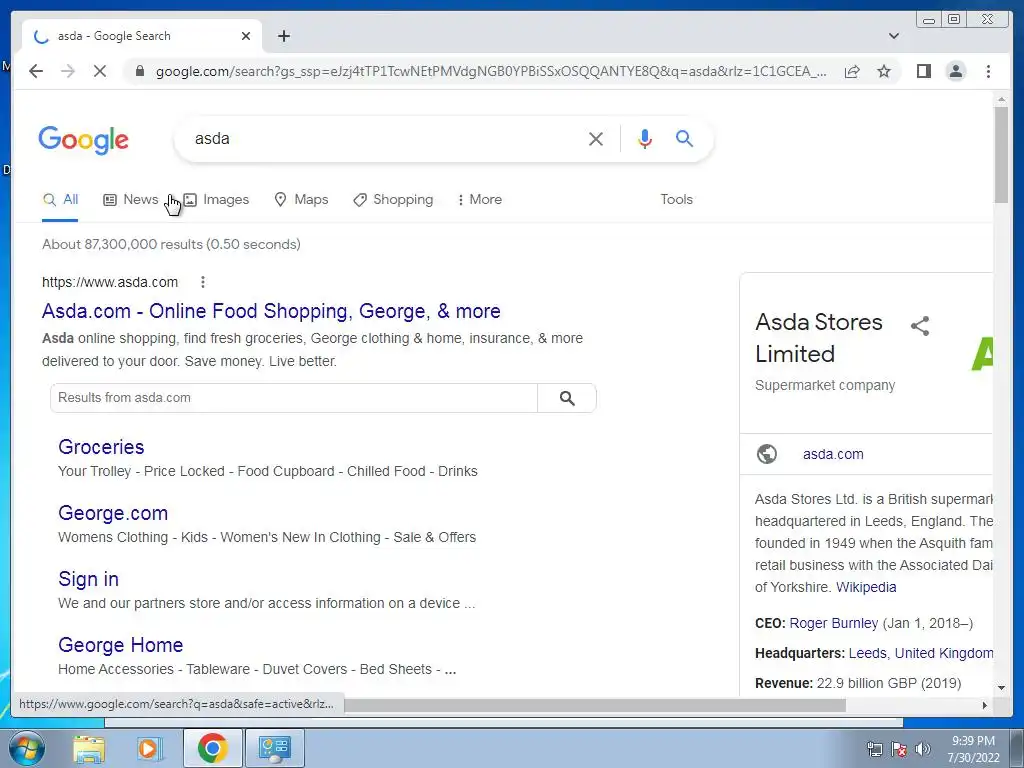The image size is (1024, 768).
Task: Open the Chrome three-dot menu
Action: point(988,71)
